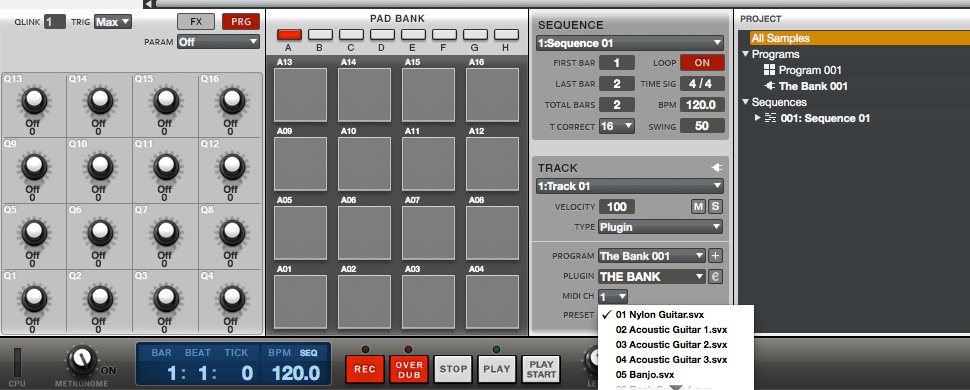Click the Q13 Q-Link knob

[x=34, y=100]
